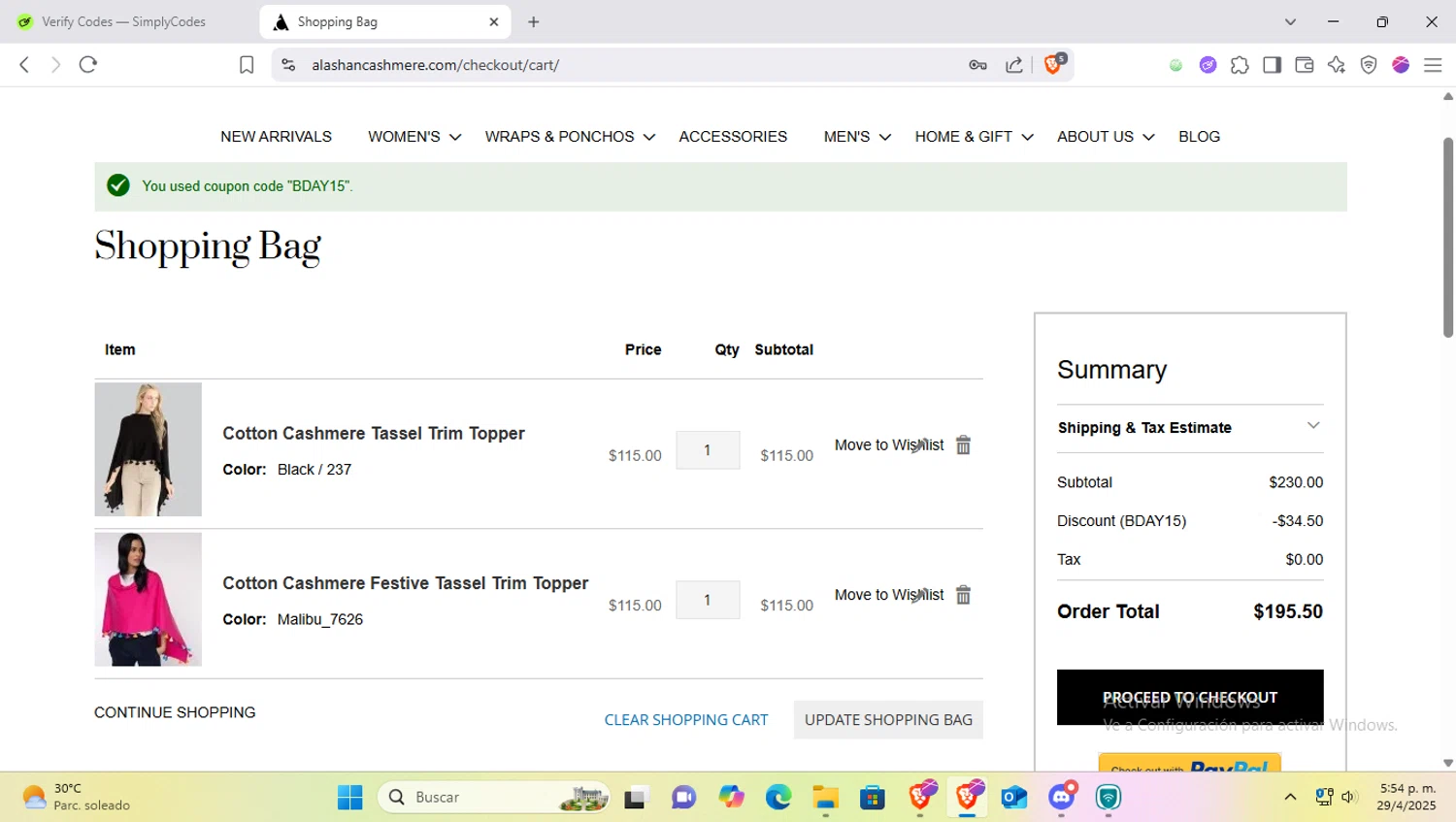Bookmark this page
This screenshot has height=822, width=1456.
click(247, 65)
